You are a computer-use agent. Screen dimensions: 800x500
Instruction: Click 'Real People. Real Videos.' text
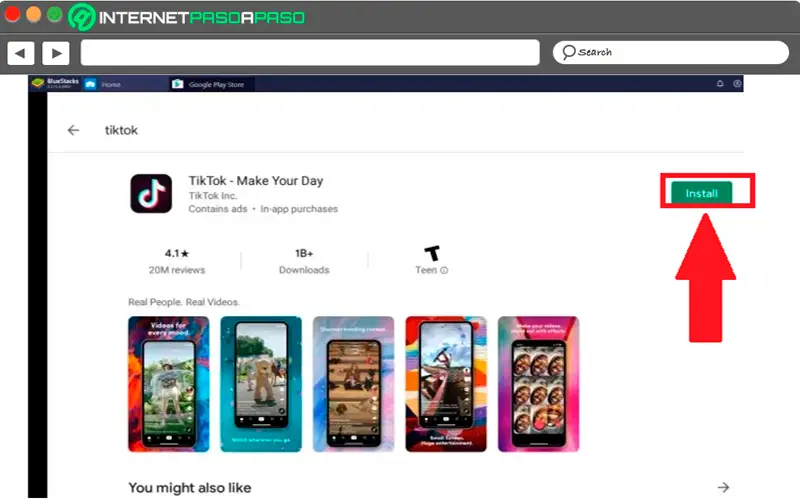(x=184, y=302)
